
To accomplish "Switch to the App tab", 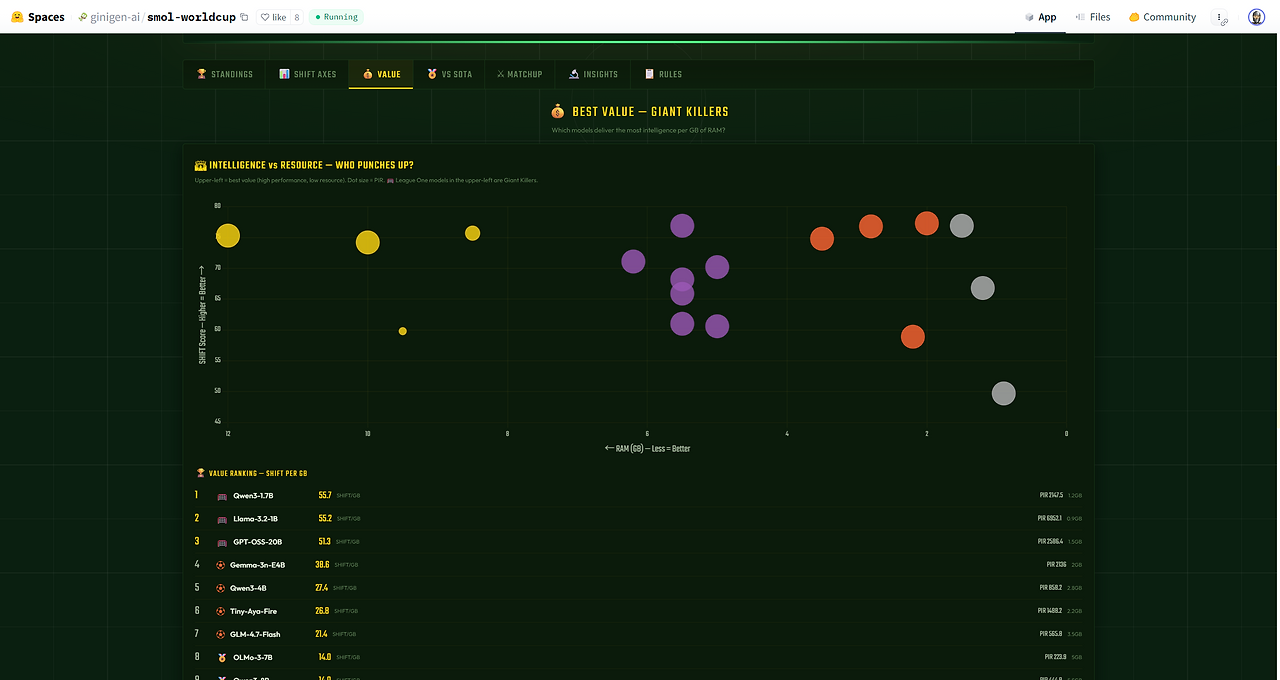I will [1040, 17].
